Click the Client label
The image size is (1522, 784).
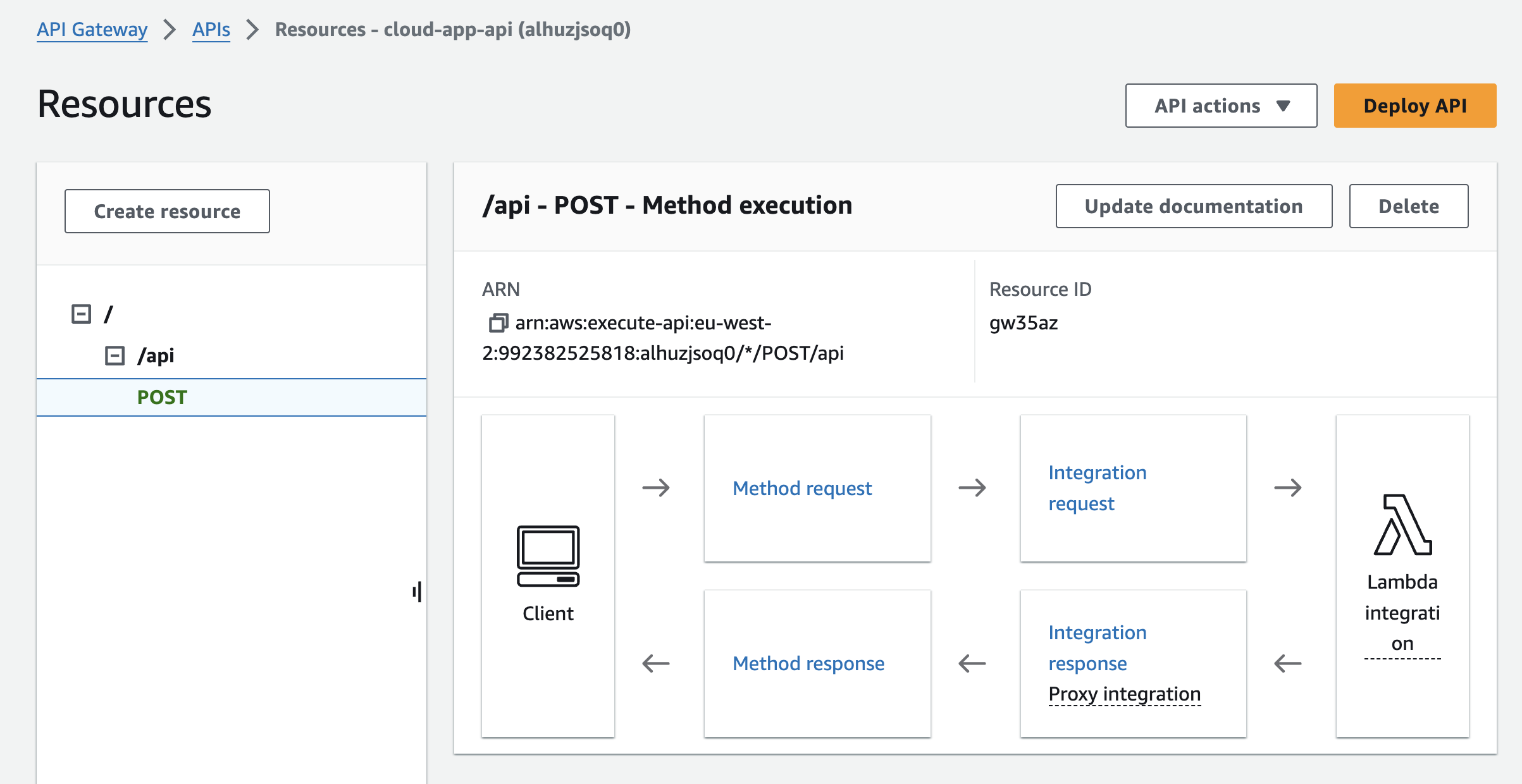pos(548,613)
